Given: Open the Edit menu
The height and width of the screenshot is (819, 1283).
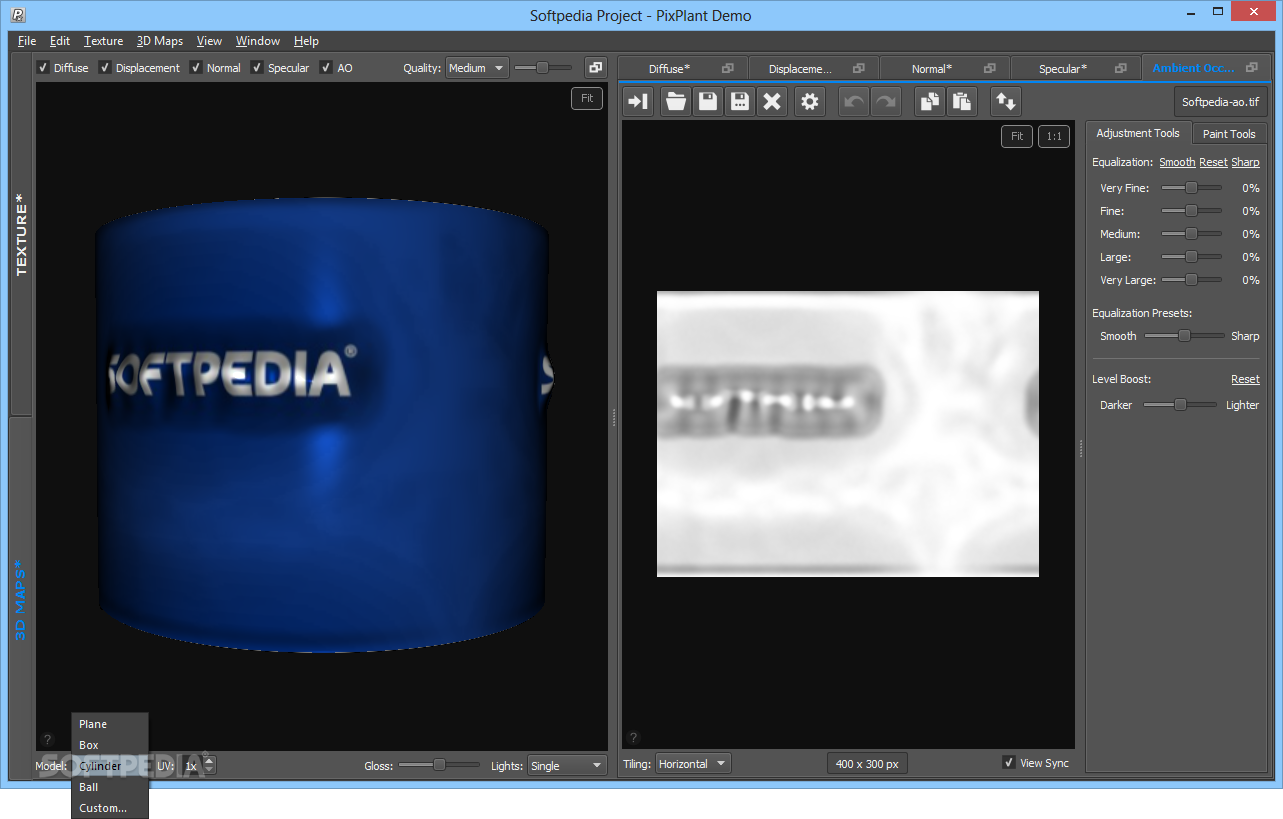Looking at the screenshot, I should coord(60,41).
